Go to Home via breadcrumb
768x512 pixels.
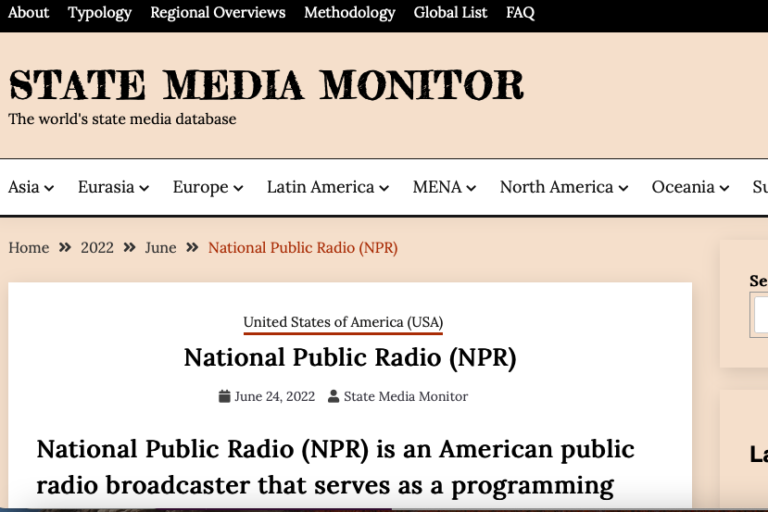(29, 248)
